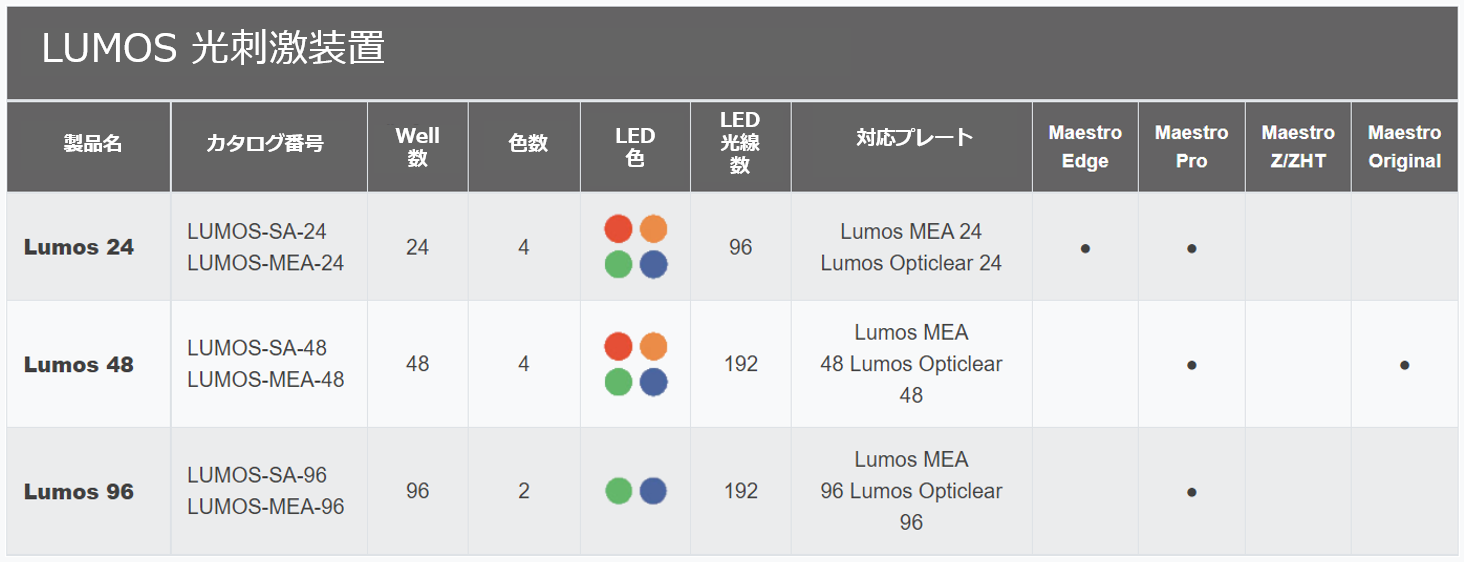Select the Lumos 48 product name
Screen dimensions: 1464x562
click(79, 365)
